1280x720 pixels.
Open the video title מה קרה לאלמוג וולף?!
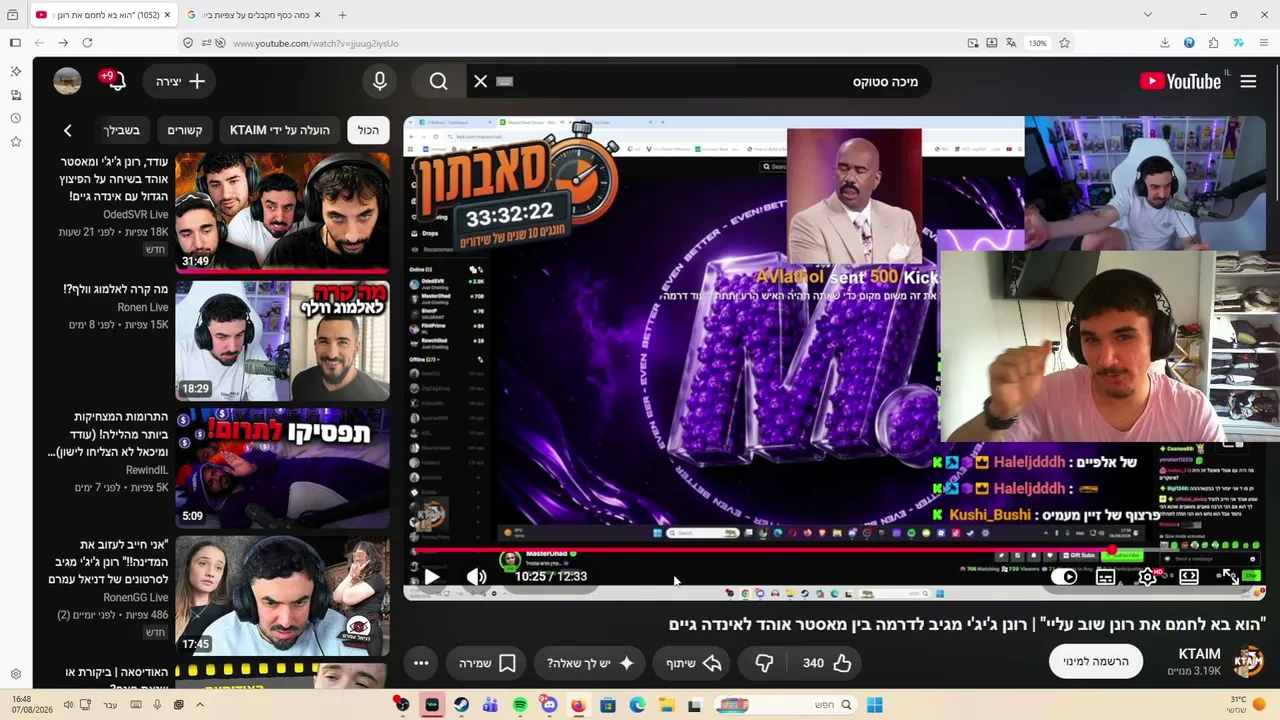(x=116, y=289)
